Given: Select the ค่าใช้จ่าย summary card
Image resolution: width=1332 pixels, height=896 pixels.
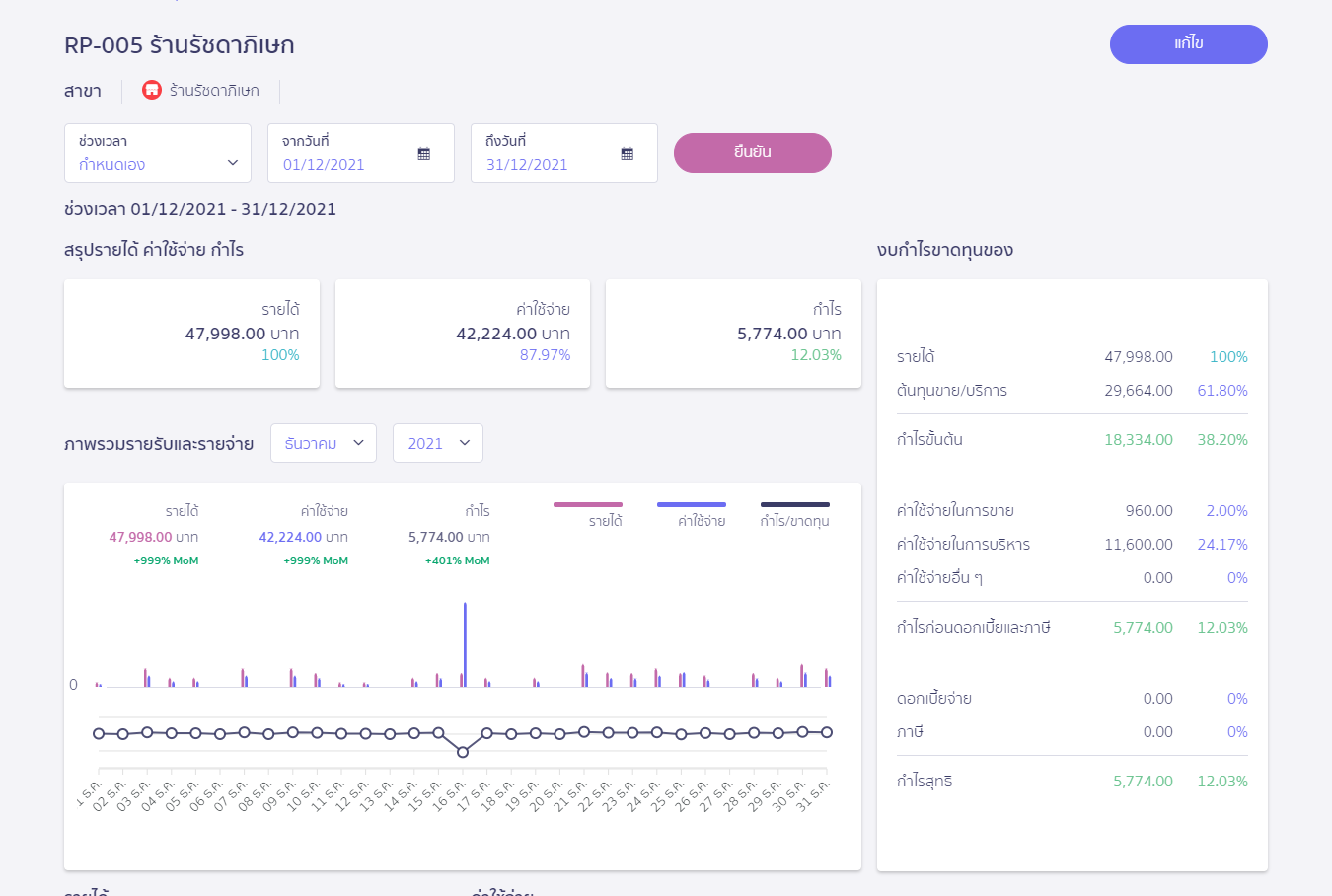Looking at the screenshot, I should (463, 334).
